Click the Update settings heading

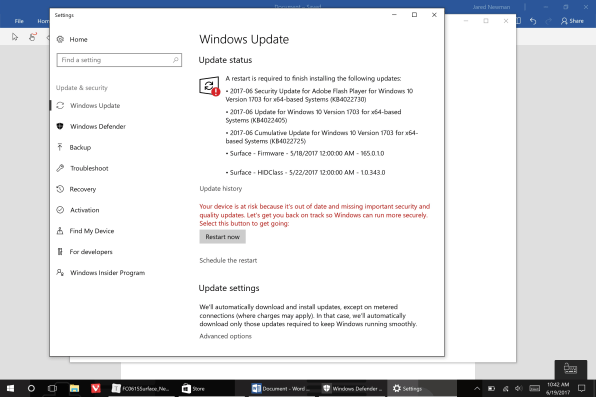[x=229, y=288]
